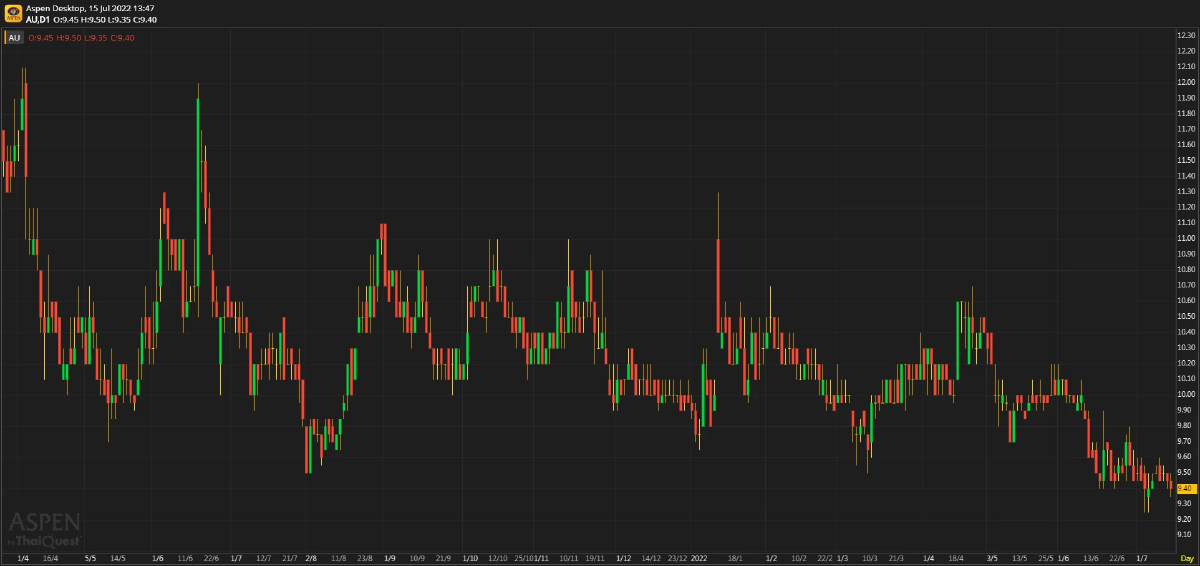1200x566 pixels.
Task: Click the '3/5' date axis label
Action: coord(992,557)
